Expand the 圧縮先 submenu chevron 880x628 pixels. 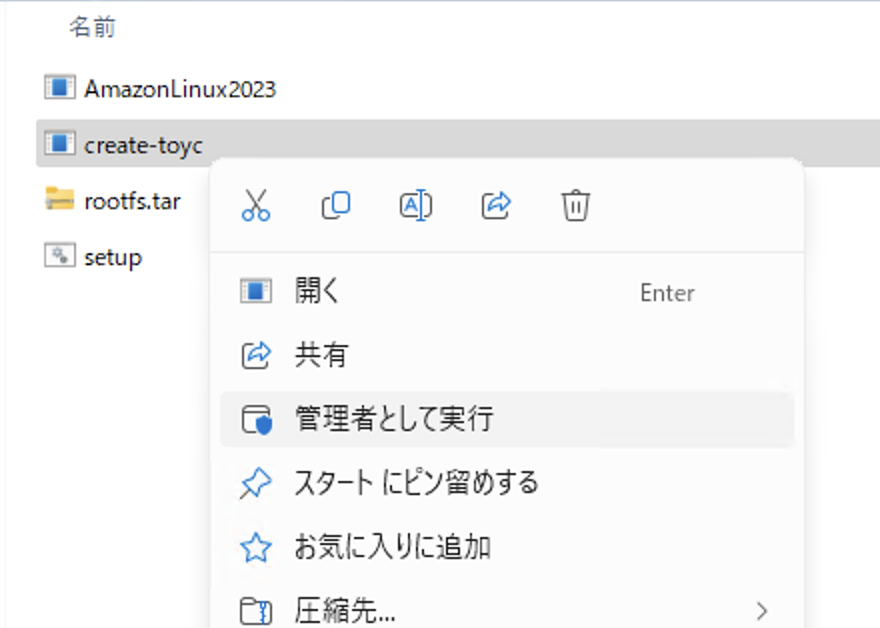pos(762,609)
